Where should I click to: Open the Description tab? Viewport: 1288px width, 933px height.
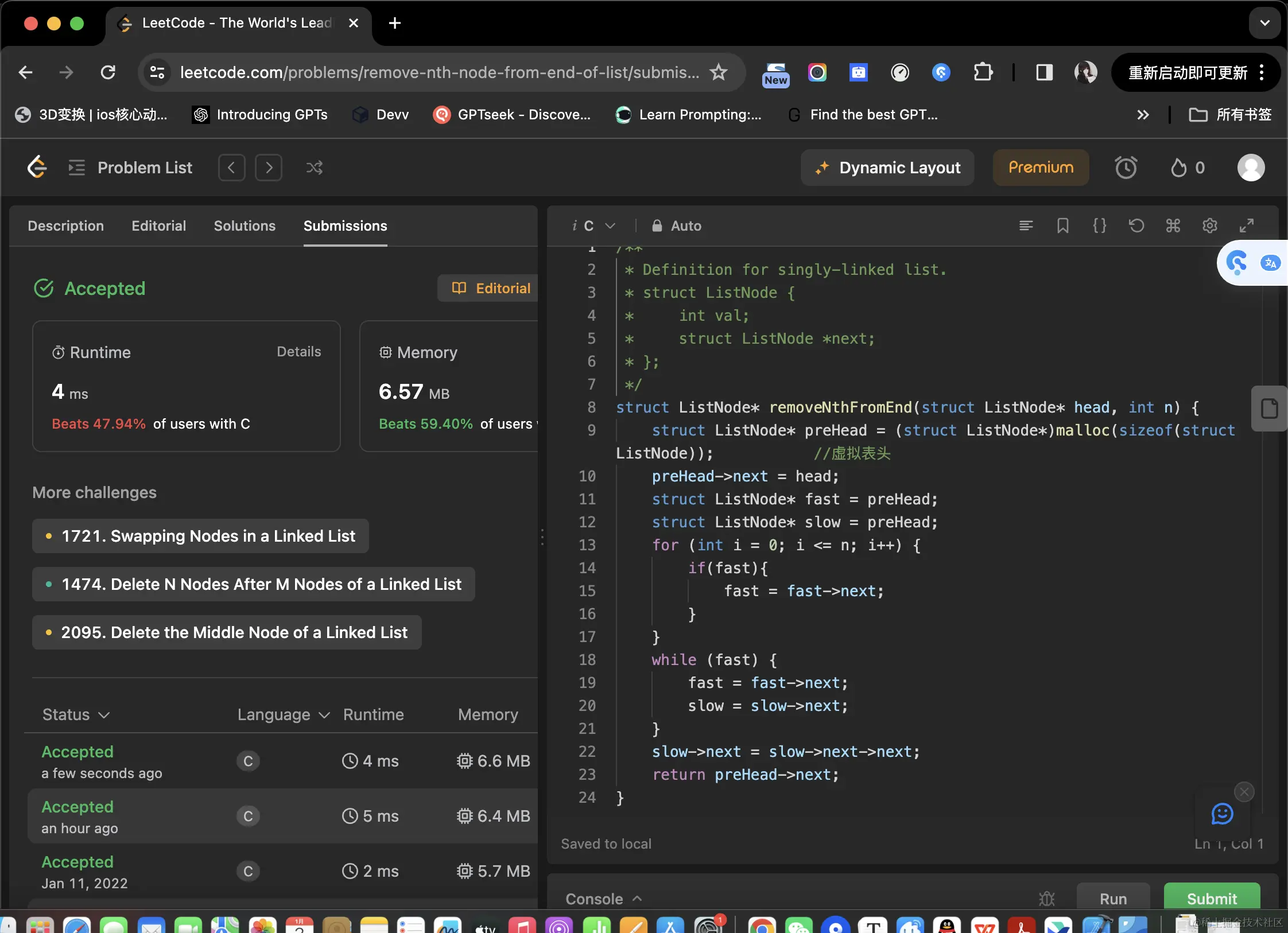coord(66,226)
